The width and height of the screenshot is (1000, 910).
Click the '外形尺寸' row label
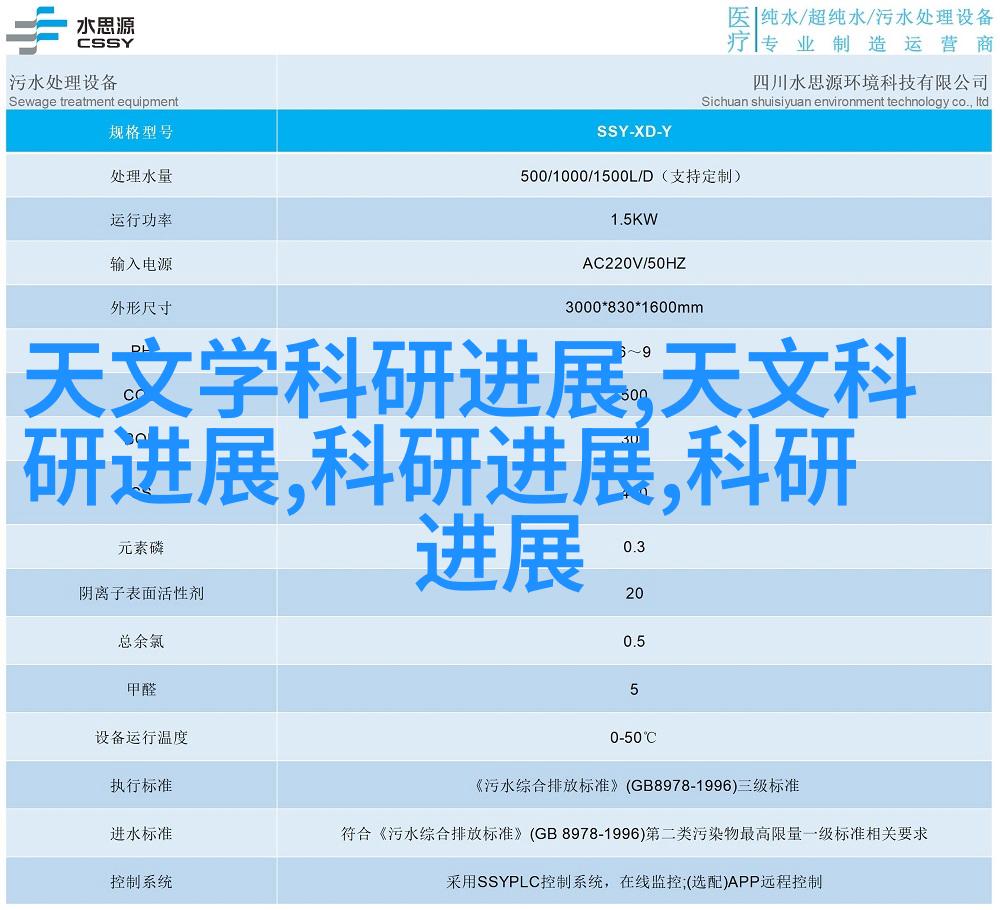tap(141, 308)
